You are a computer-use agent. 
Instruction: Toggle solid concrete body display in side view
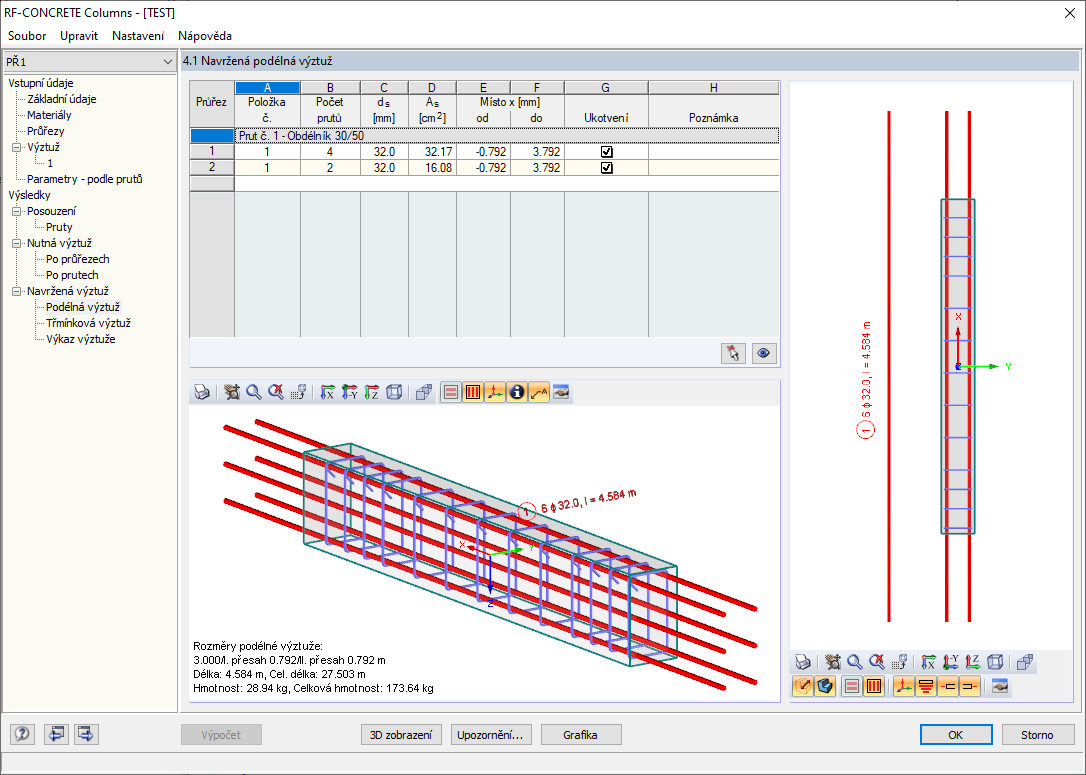click(x=826, y=686)
